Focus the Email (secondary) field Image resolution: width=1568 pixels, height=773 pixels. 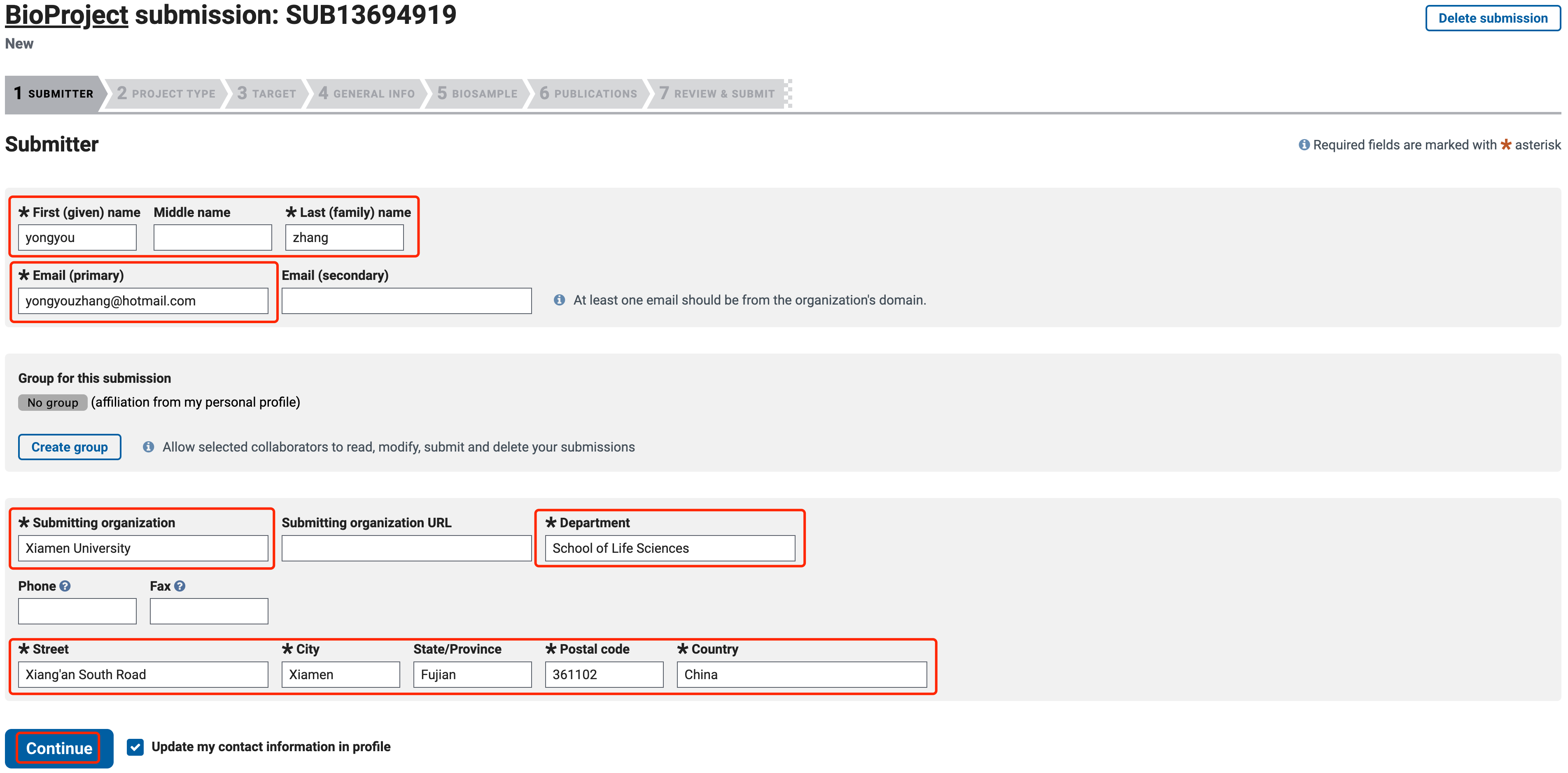(x=406, y=300)
